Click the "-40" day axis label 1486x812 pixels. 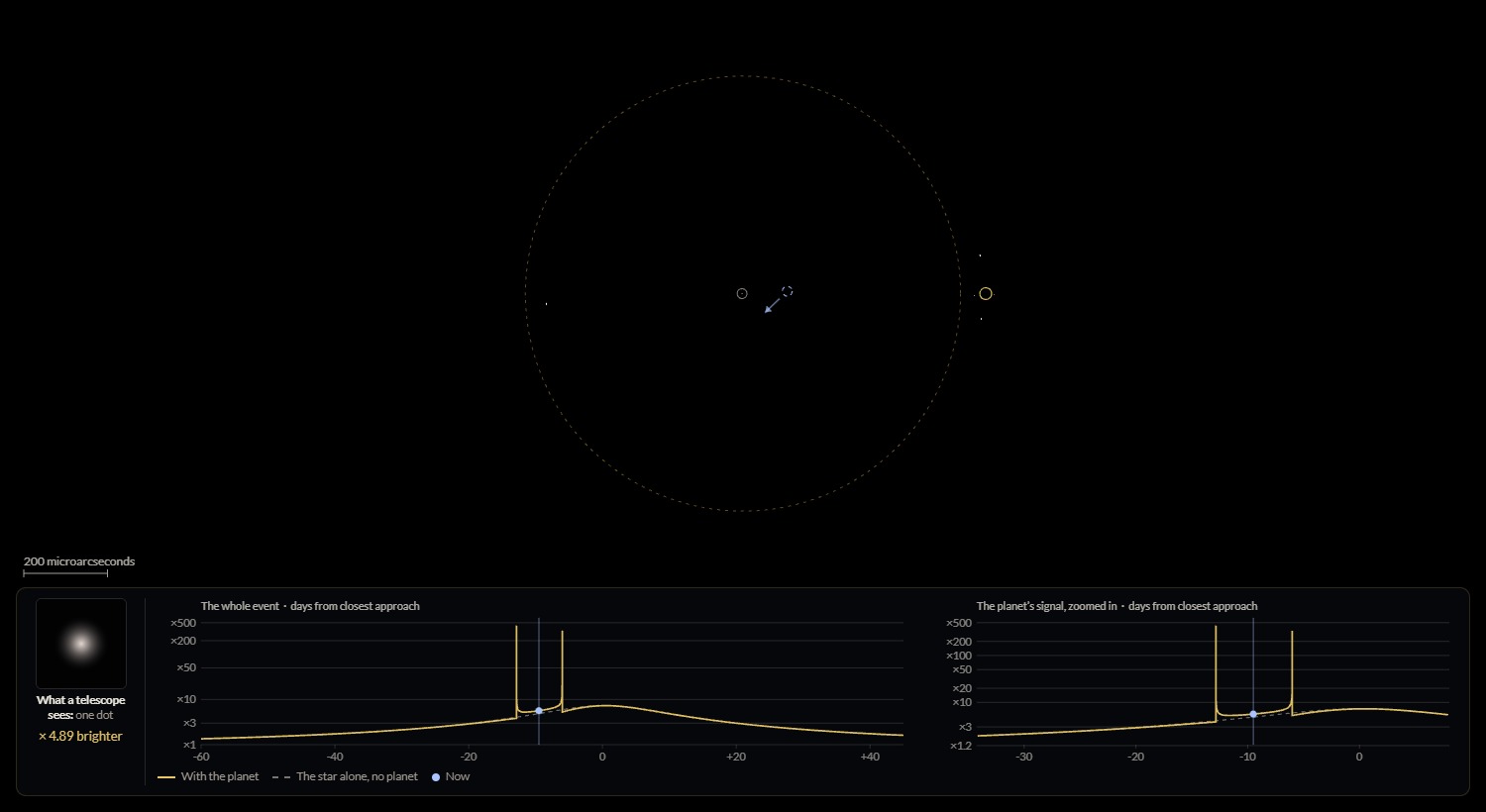pyautogui.click(x=335, y=757)
